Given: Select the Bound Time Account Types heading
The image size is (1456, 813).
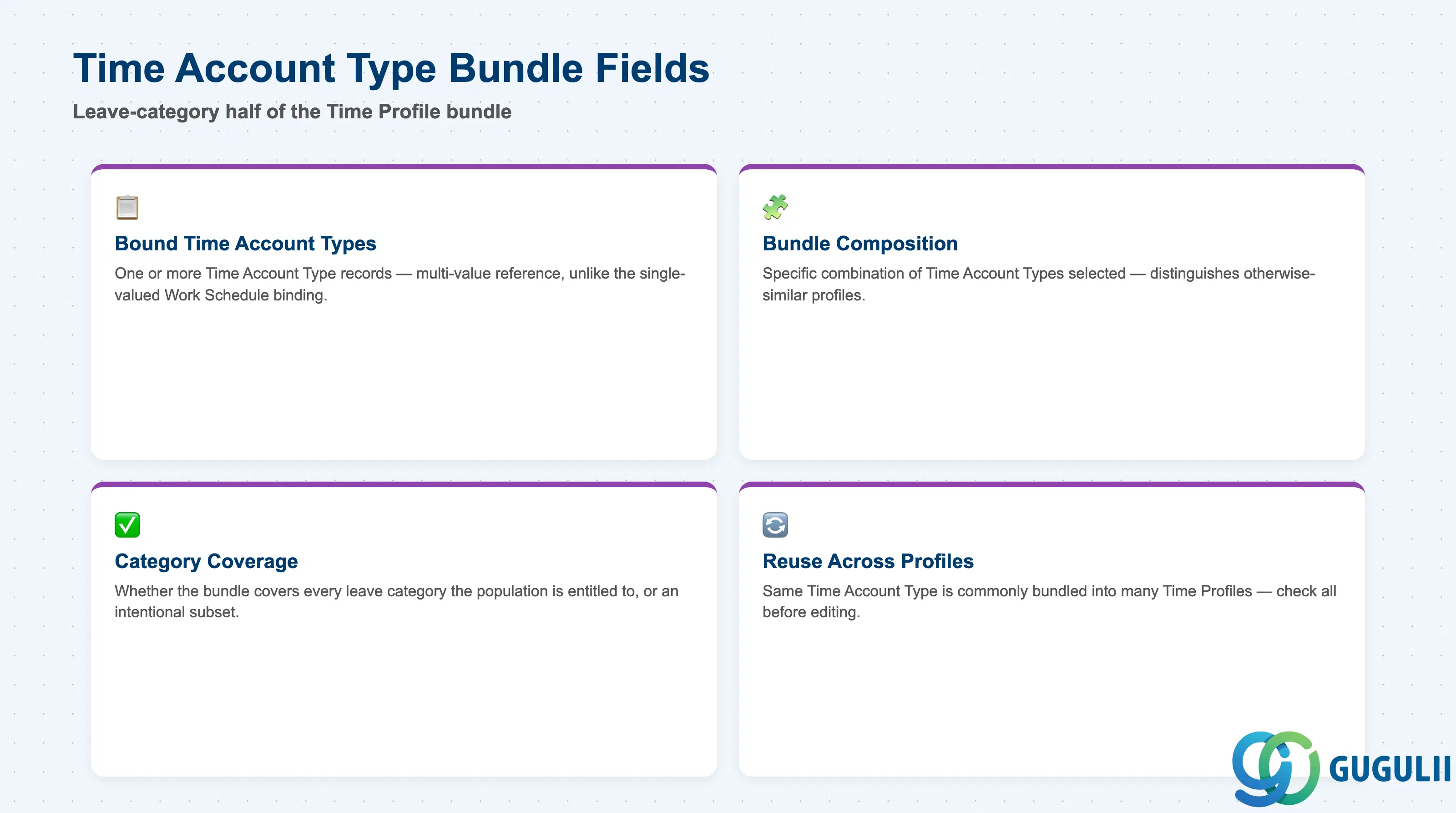Looking at the screenshot, I should tap(245, 244).
